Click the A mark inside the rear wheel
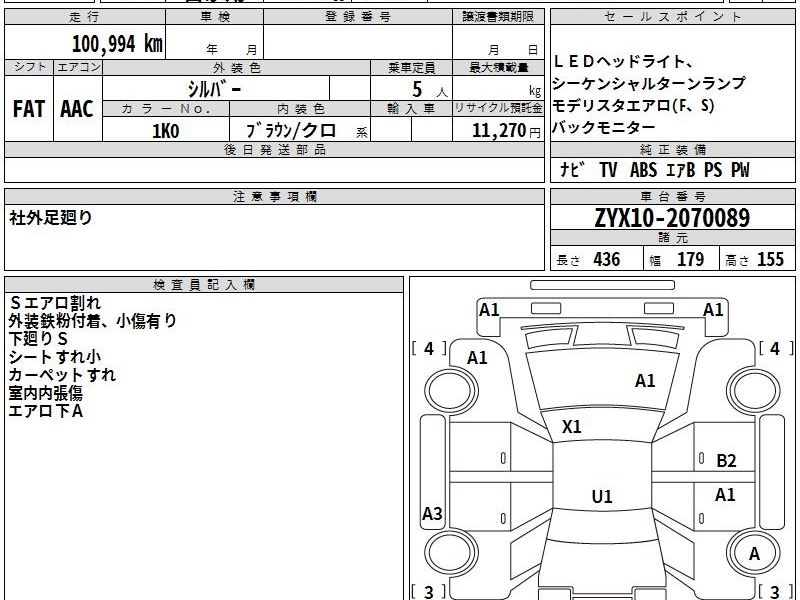Image resolution: width=800 pixels, height=600 pixels. 754,554
